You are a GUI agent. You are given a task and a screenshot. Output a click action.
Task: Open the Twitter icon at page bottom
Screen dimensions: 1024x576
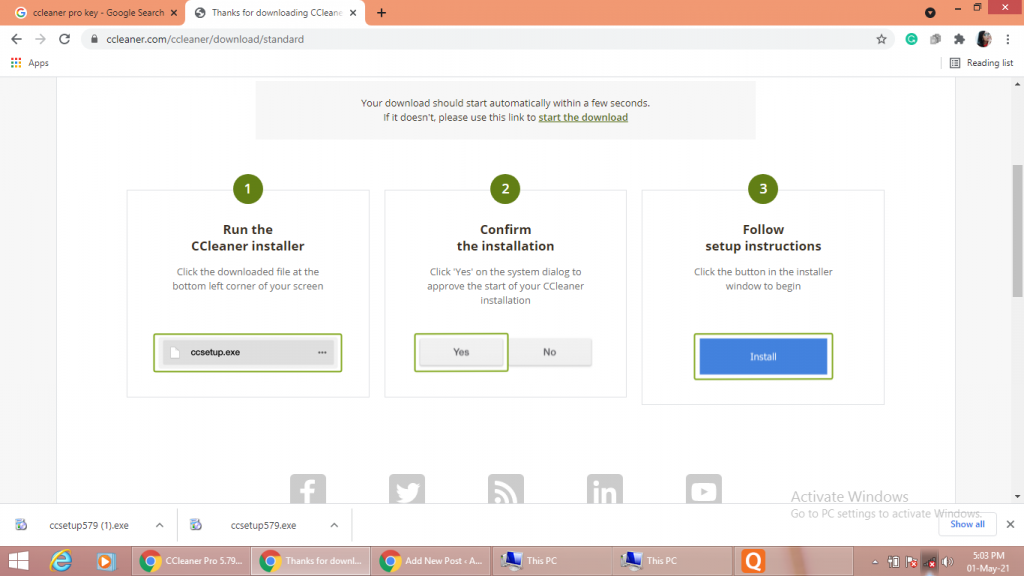(x=407, y=490)
